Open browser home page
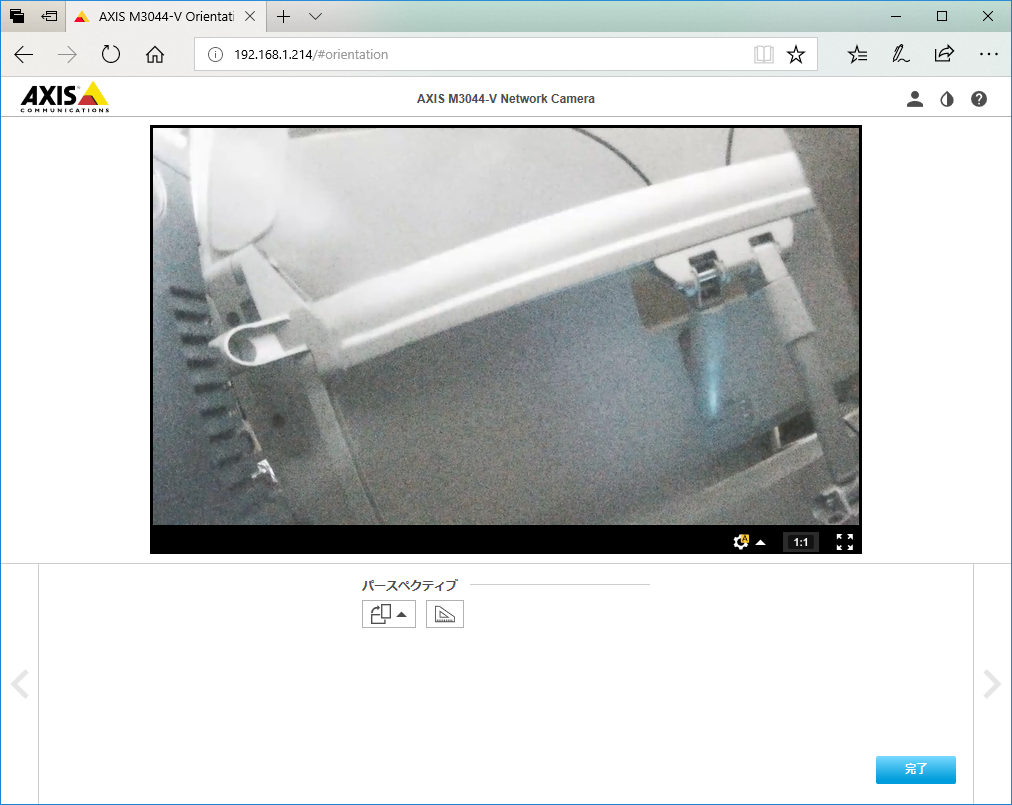This screenshot has width=1012, height=805. 155,54
